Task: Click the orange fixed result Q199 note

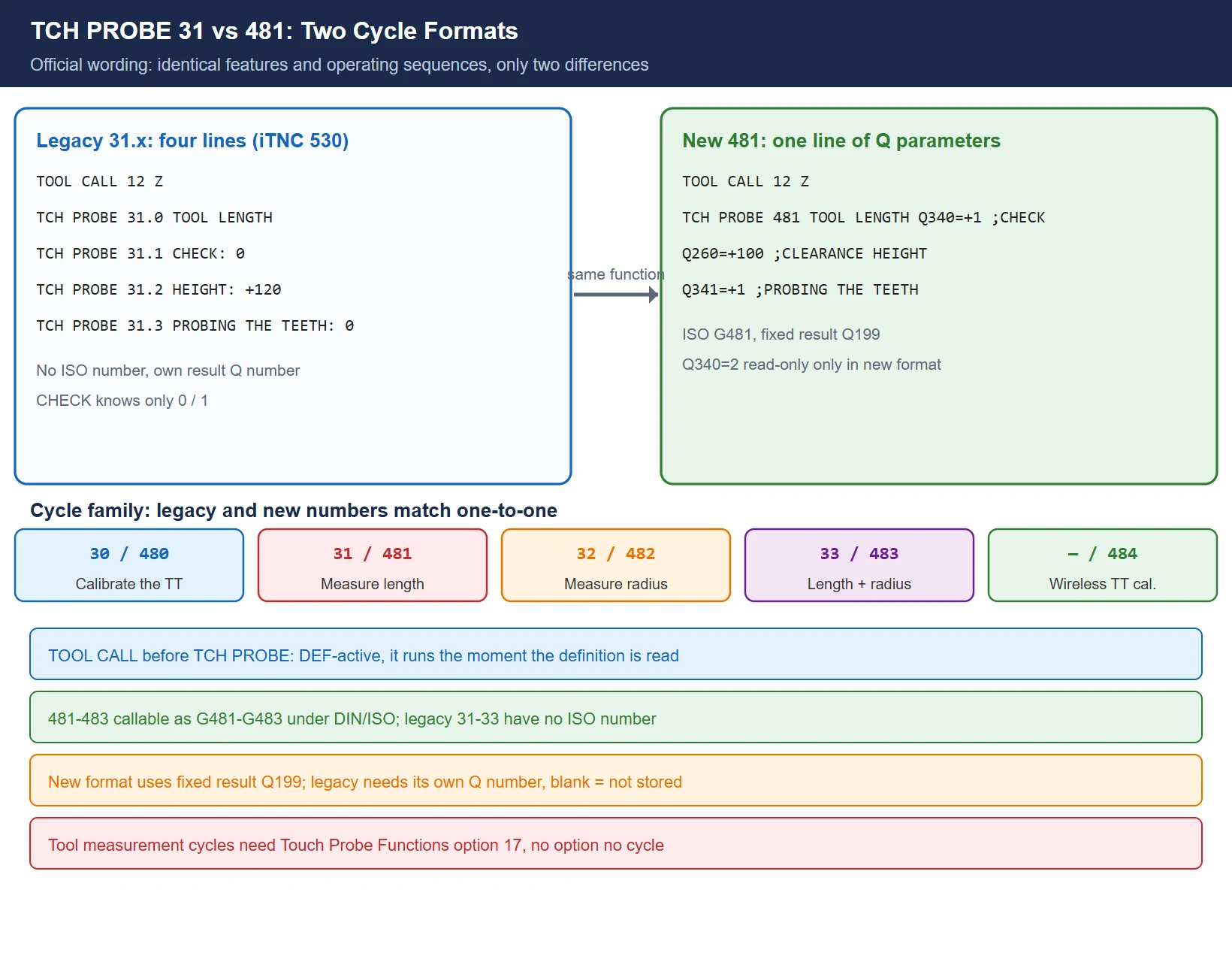Action: [616, 780]
